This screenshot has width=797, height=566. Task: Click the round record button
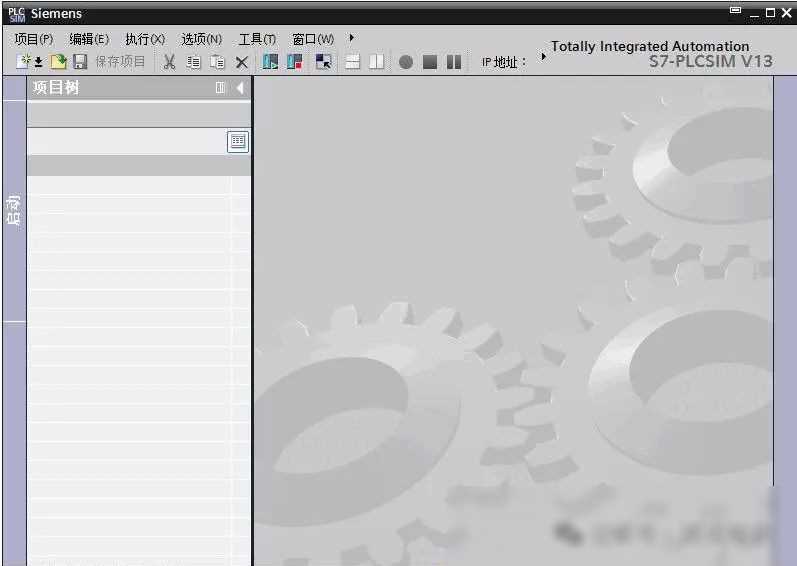[x=406, y=62]
